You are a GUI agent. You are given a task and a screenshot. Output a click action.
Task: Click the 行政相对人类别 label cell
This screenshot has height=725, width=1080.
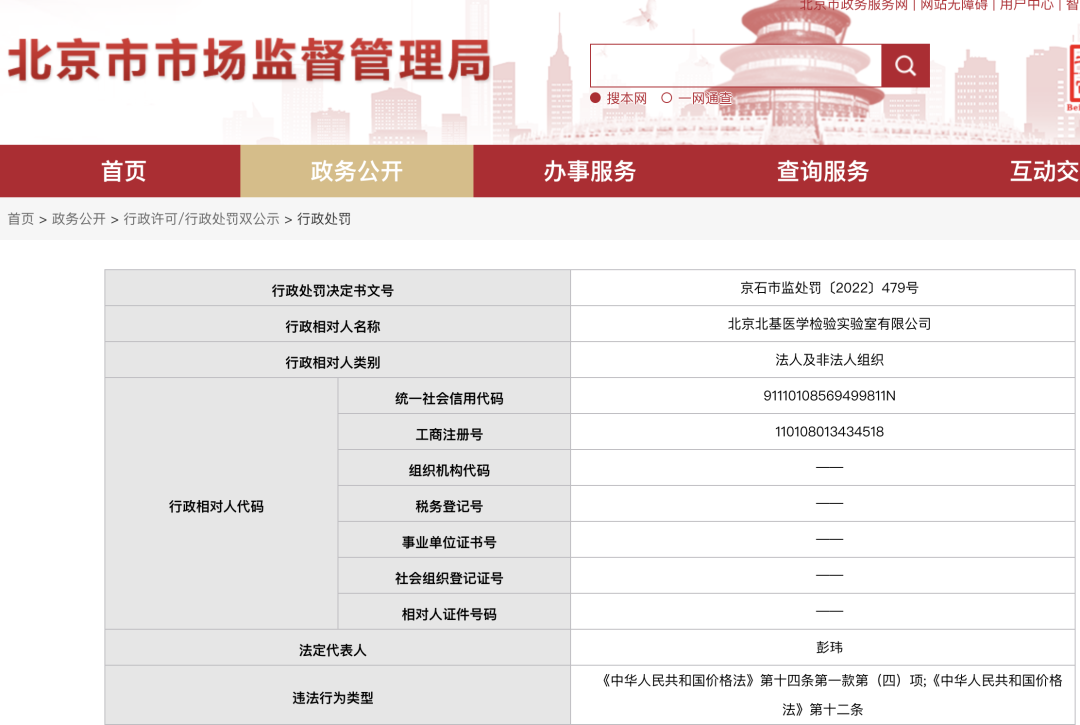[x=338, y=359]
